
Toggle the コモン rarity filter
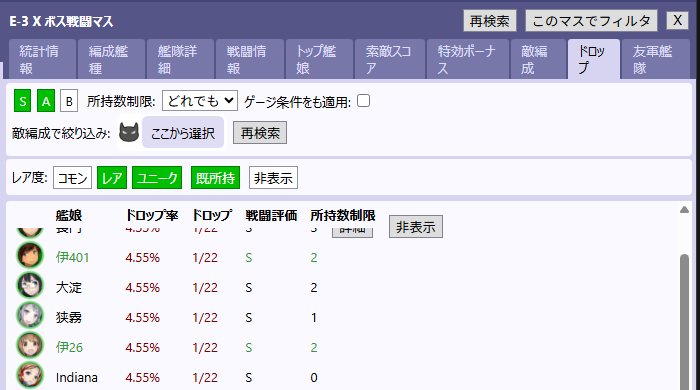pyautogui.click(x=72, y=178)
